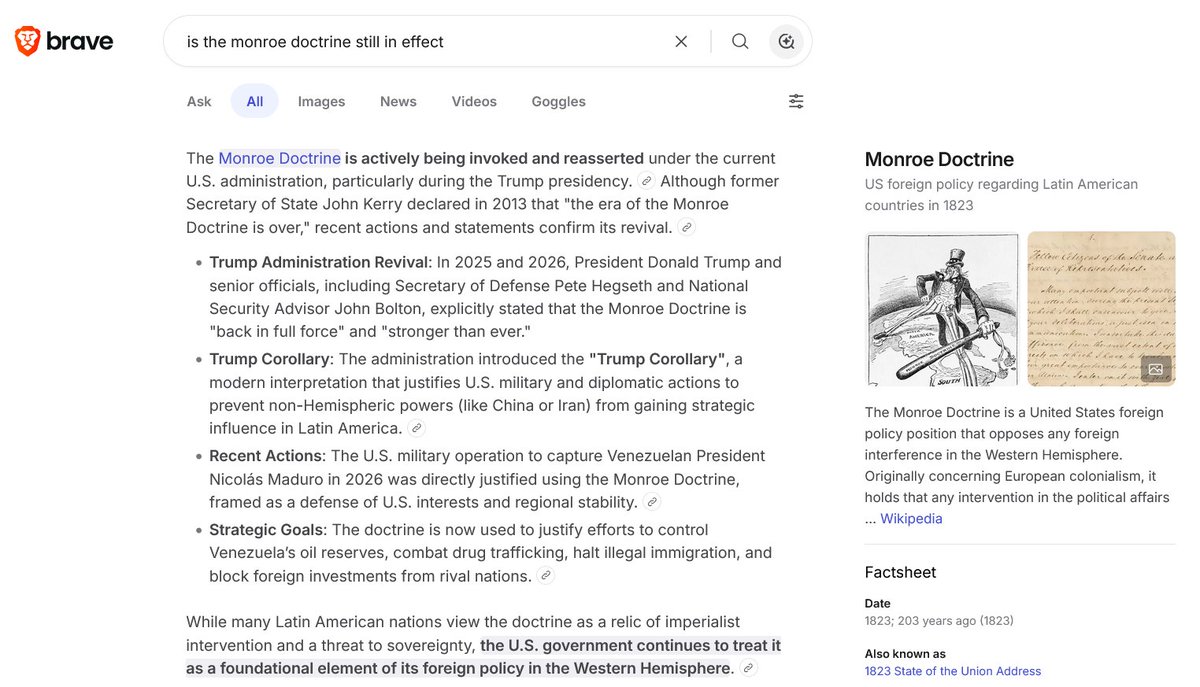
Task: Open the News tab
Action: (398, 101)
